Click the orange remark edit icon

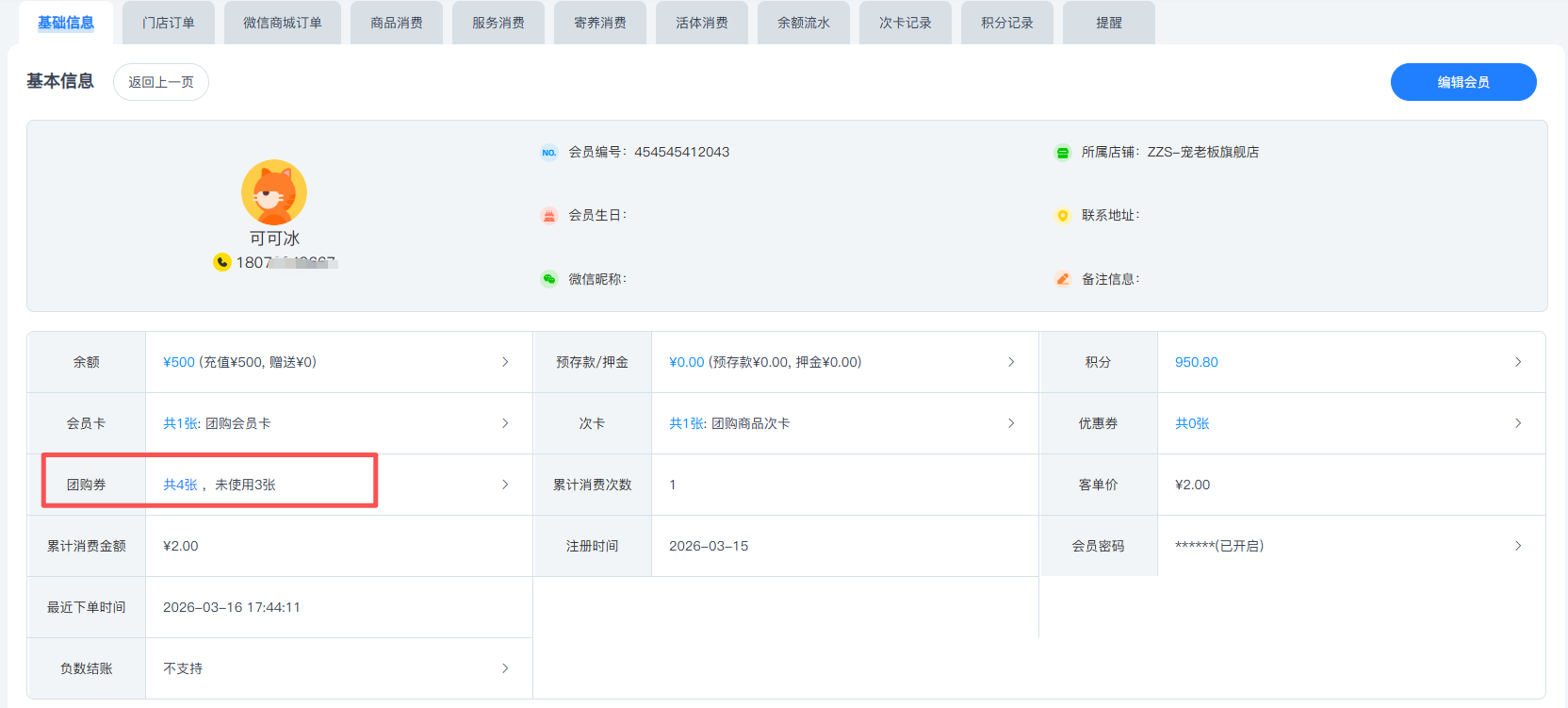1062,279
